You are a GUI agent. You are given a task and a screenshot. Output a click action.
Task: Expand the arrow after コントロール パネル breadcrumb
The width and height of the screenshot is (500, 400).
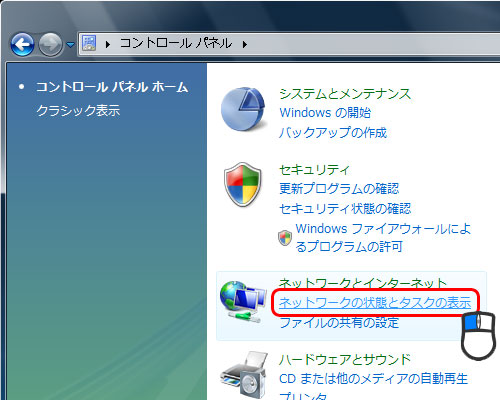(245, 44)
